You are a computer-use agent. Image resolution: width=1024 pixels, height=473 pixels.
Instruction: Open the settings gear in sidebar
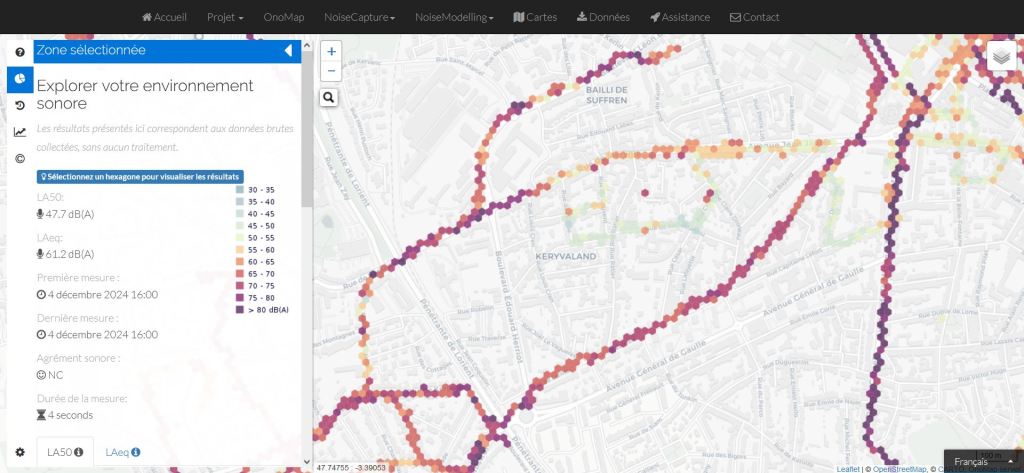[x=20, y=452]
